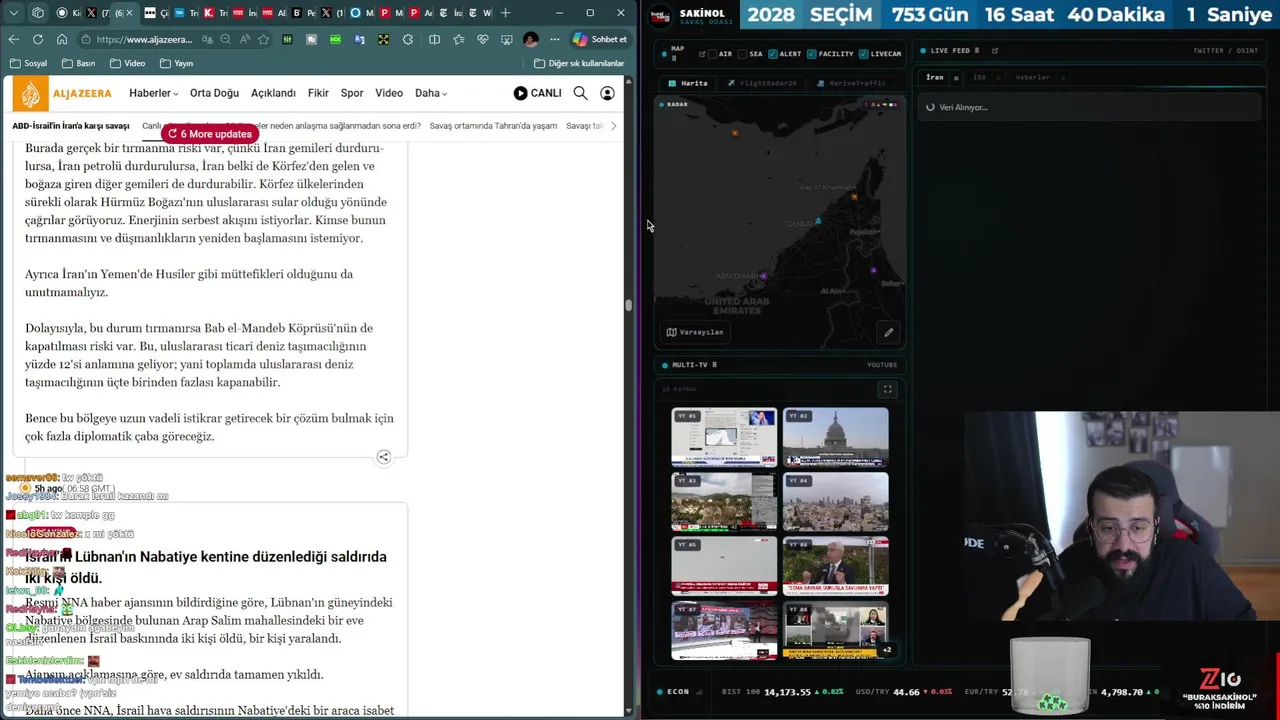The width and height of the screenshot is (1280, 720).
Task: Open browser settings three-dot menu
Action: 554,39
